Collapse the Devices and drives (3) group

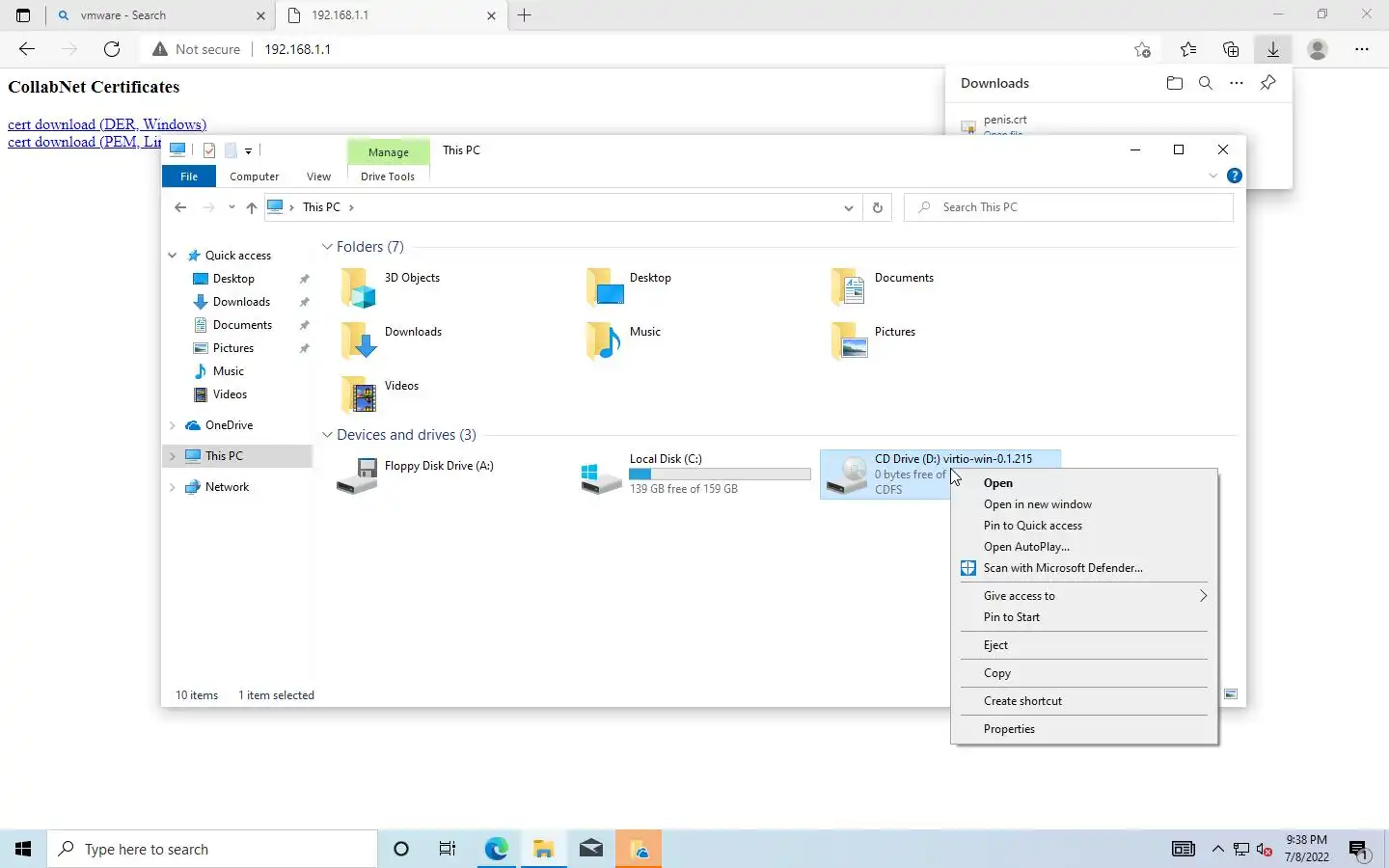tap(327, 435)
